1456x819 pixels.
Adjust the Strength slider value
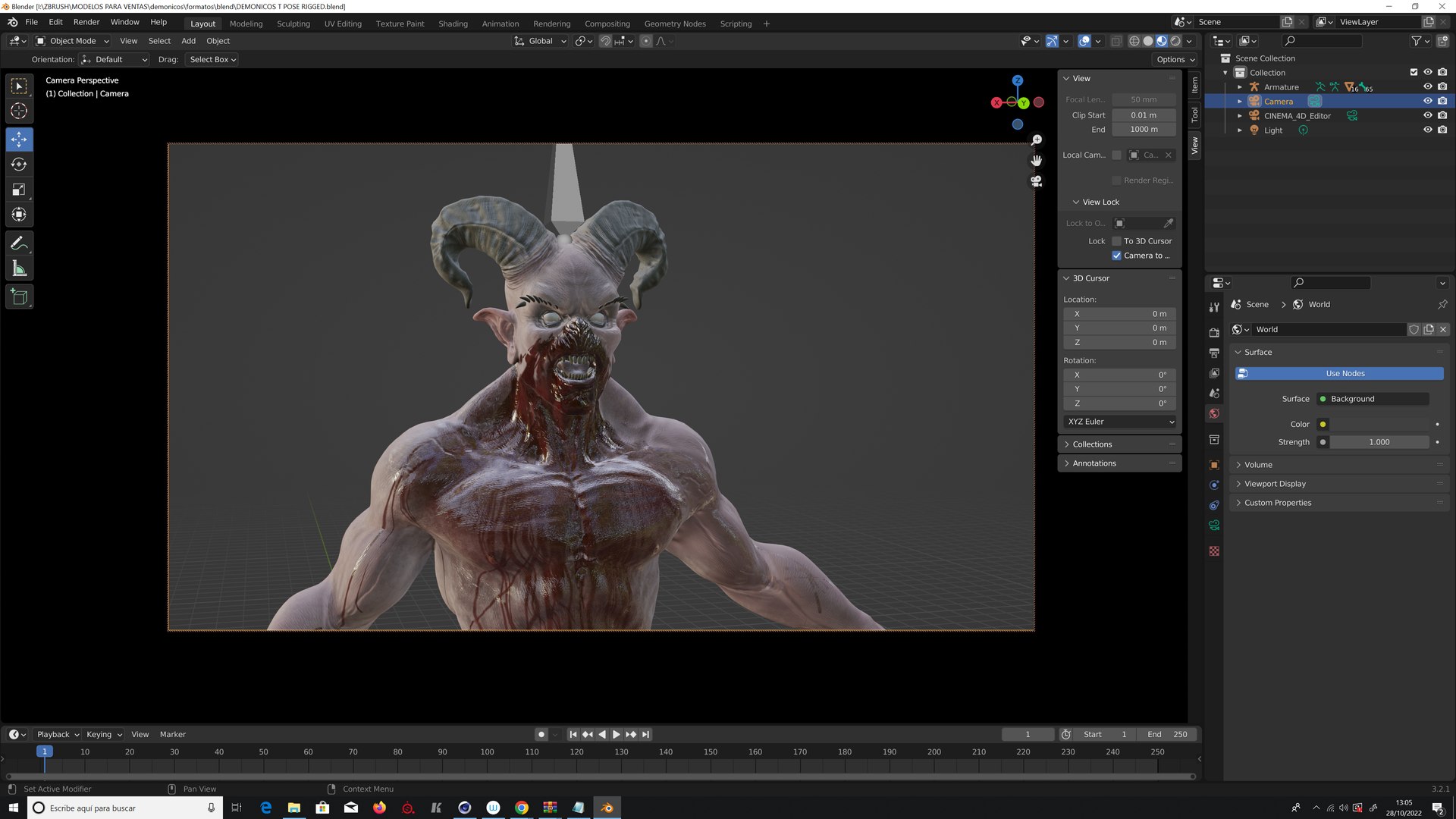tap(1379, 442)
